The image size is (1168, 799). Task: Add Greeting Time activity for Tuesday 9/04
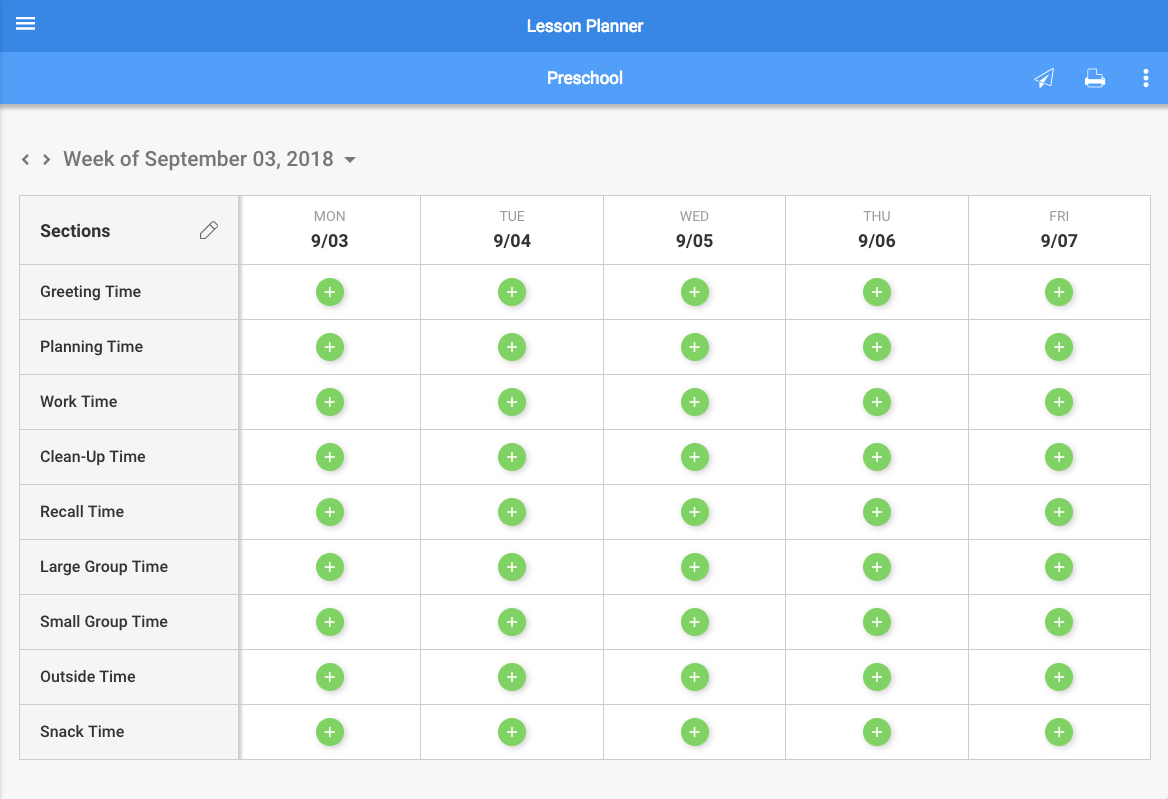click(512, 292)
